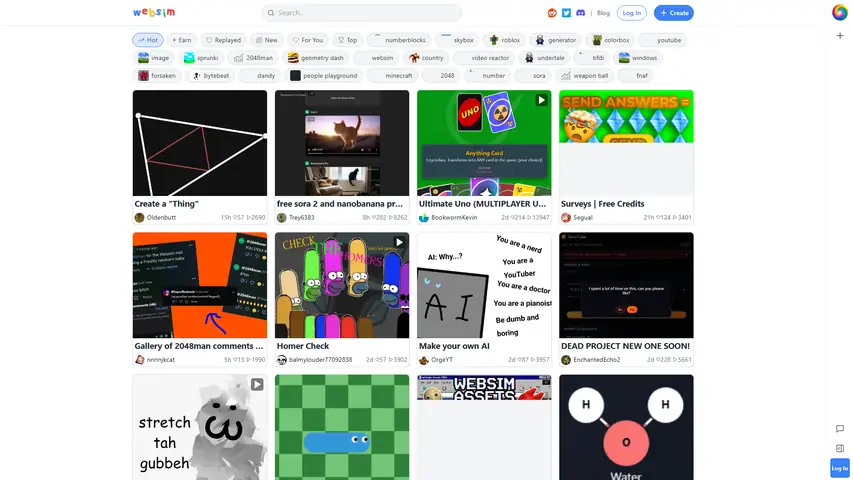Choose the 2048 tag chip
This screenshot has height=480, width=853.
point(441,76)
